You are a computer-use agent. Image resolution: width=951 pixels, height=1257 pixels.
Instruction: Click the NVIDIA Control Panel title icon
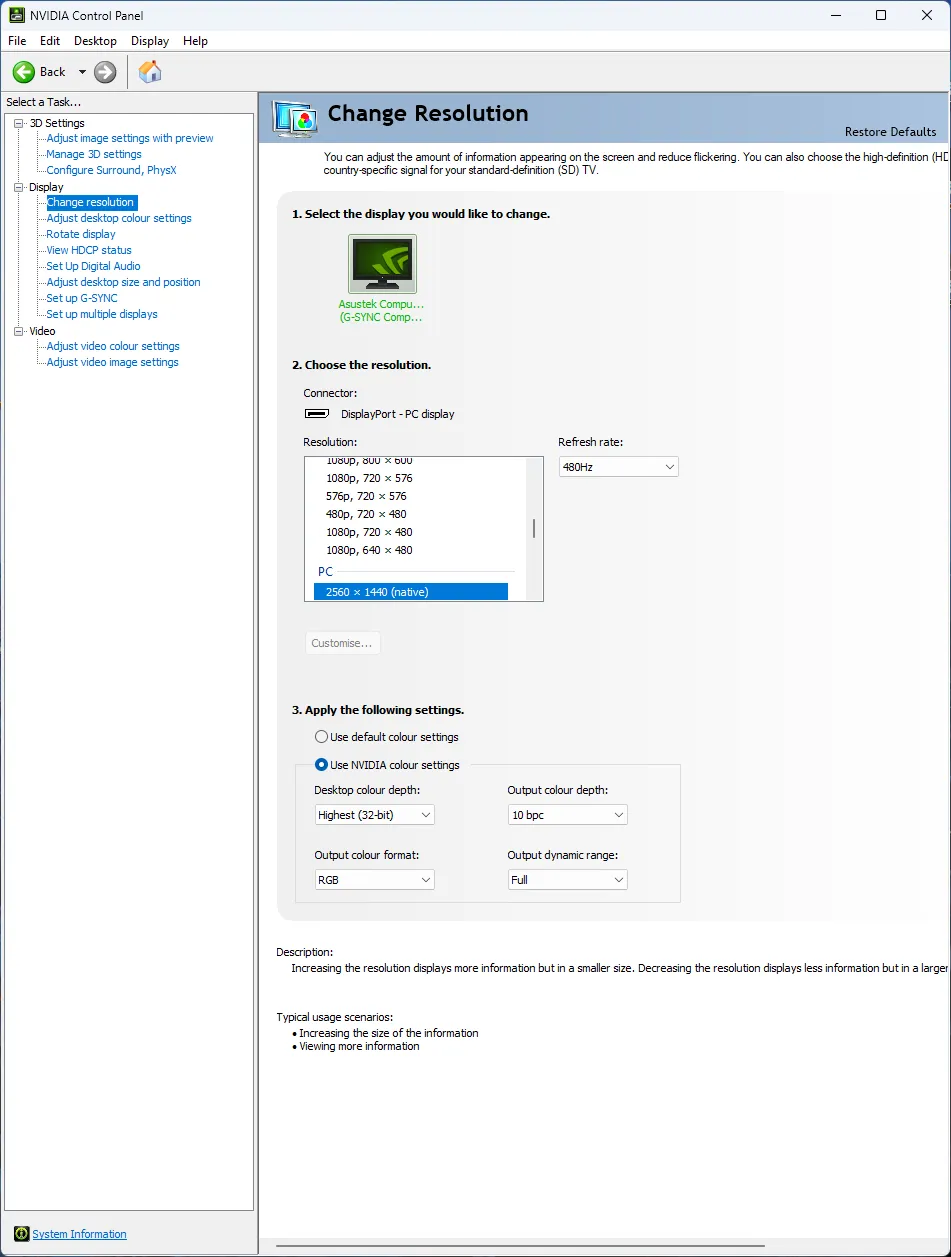tap(16, 15)
